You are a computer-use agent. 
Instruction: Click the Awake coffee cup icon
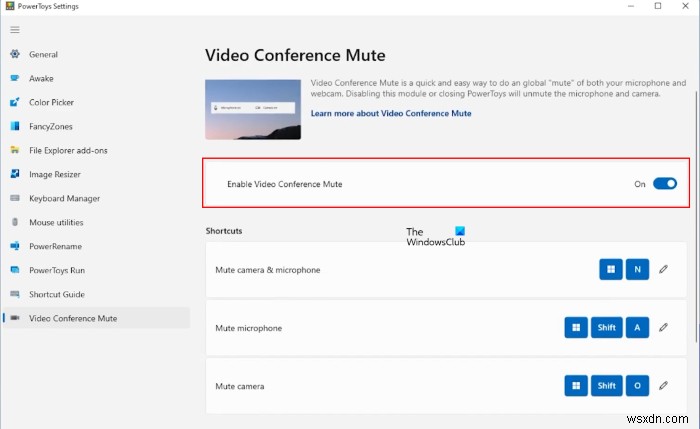point(15,78)
